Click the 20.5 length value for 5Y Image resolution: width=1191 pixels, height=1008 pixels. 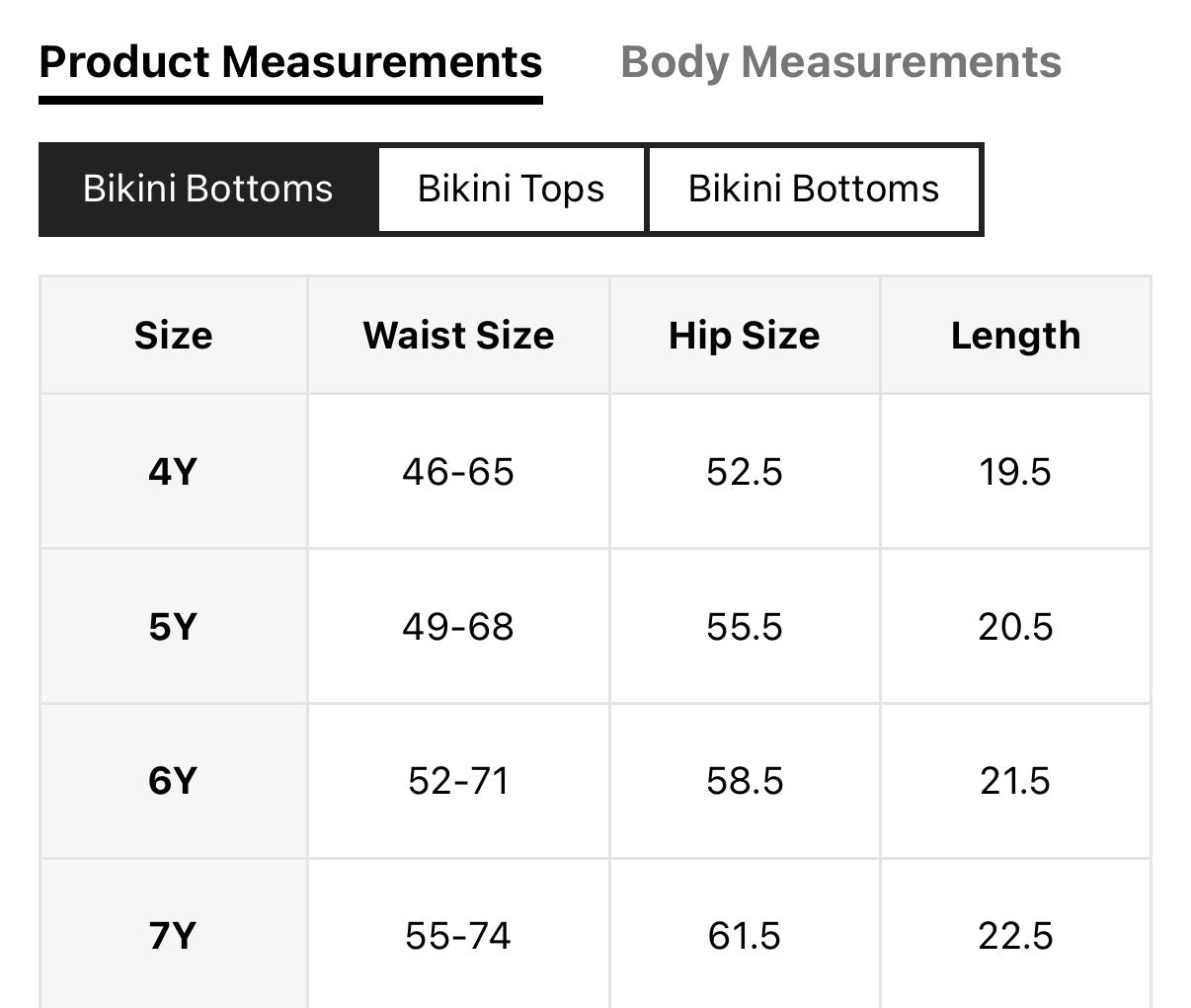tap(1015, 626)
